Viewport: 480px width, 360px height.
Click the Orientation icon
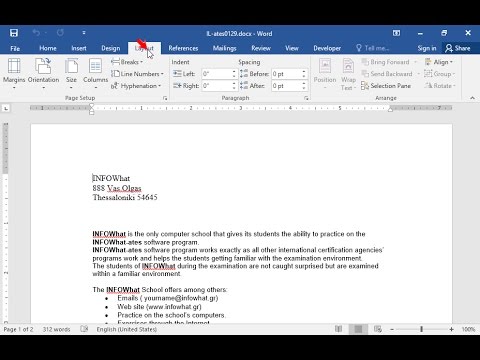point(43,66)
